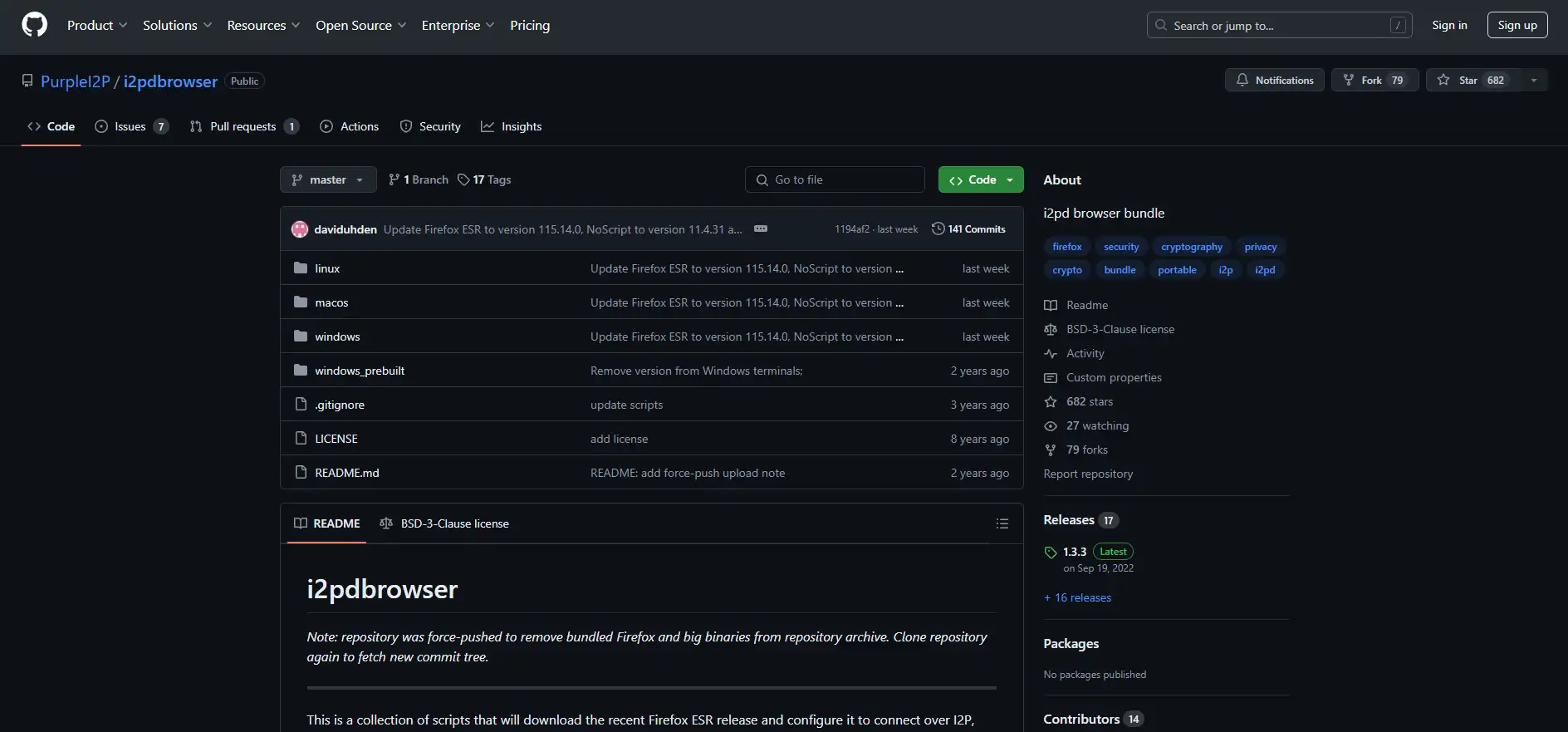Image resolution: width=1568 pixels, height=732 pixels.
Task: Click the firefox topic tag
Action: pyautogui.click(x=1067, y=247)
